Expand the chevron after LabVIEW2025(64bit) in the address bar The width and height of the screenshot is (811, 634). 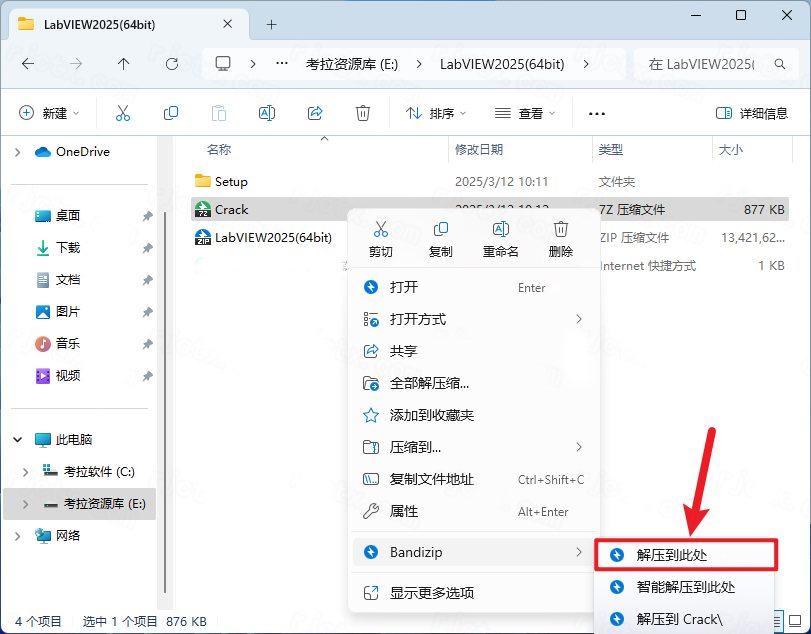tap(586, 64)
